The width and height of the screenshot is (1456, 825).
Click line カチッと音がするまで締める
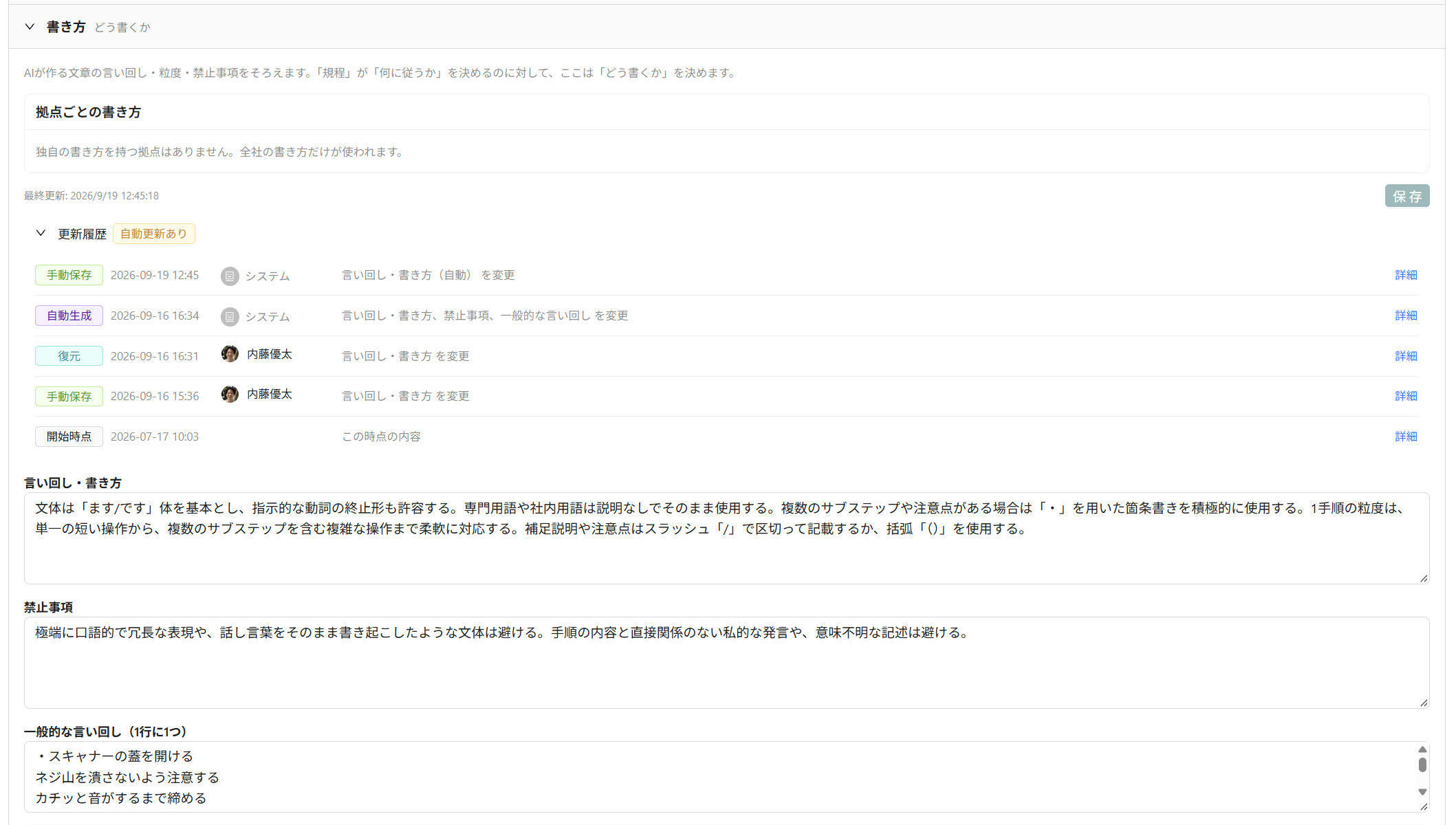pos(121,798)
